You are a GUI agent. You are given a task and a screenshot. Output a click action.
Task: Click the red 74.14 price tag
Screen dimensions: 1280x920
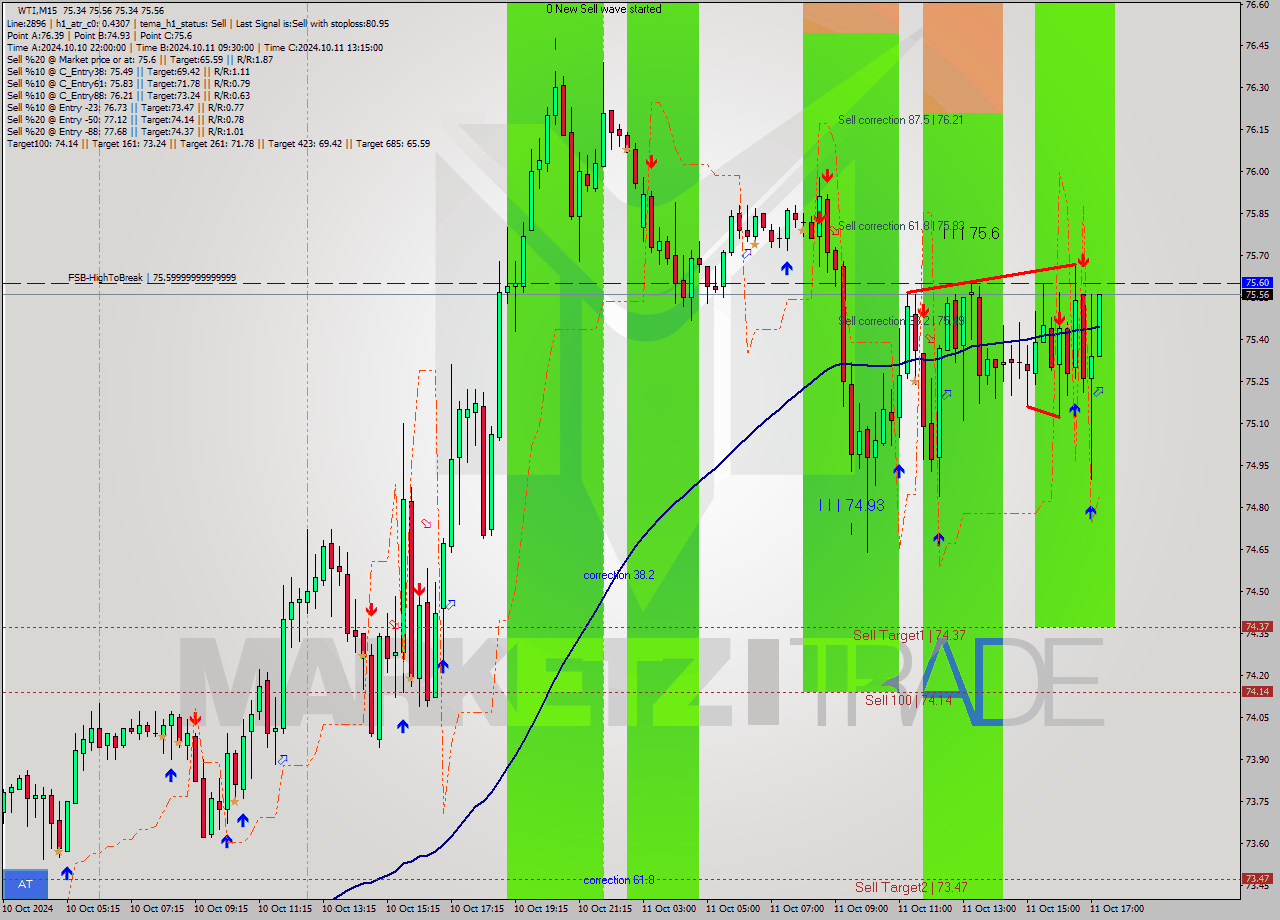(1257, 691)
